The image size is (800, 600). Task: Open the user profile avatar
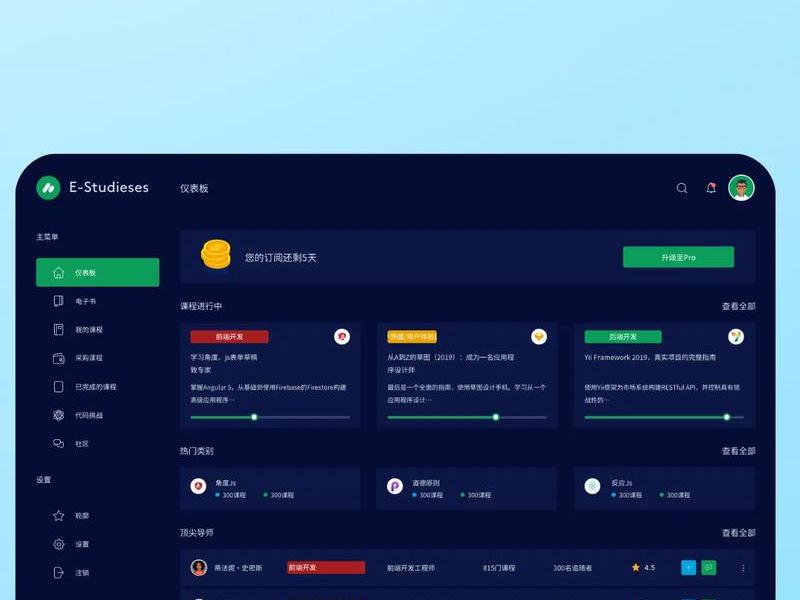[741, 188]
